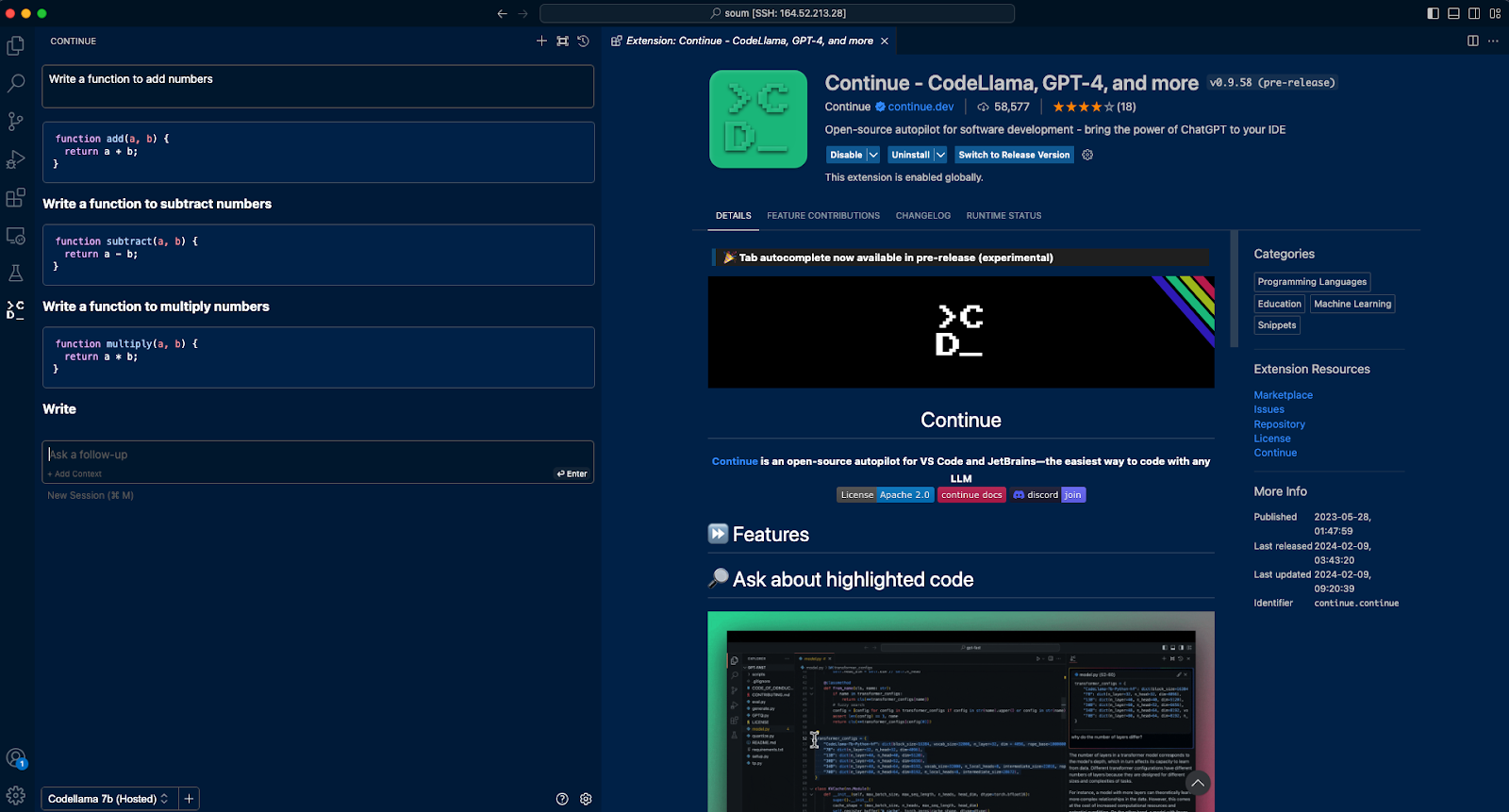Open Source Control view in activity bar

tap(16, 122)
